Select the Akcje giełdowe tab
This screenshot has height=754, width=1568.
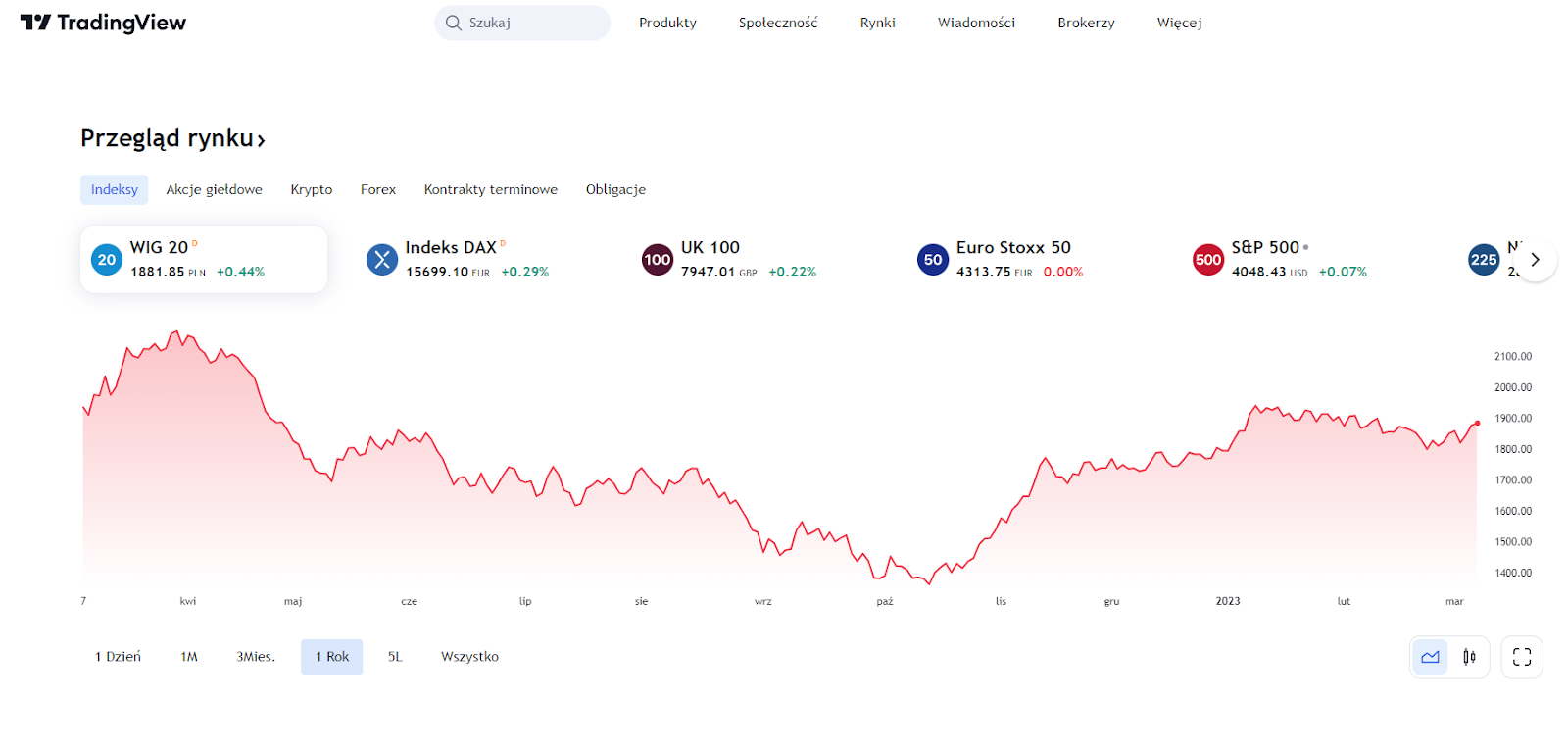tap(214, 189)
